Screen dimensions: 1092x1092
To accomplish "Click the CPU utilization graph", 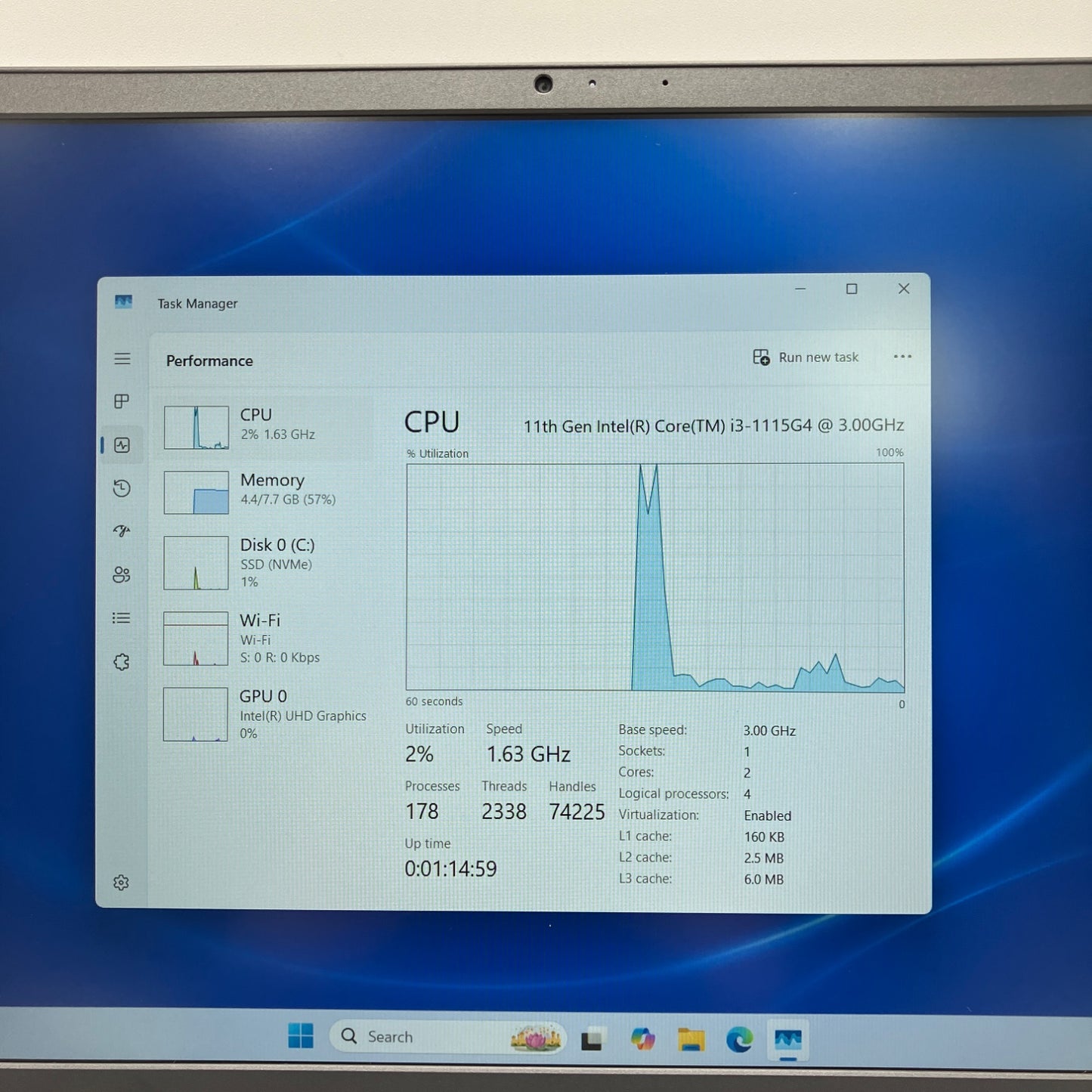I will point(655,577).
